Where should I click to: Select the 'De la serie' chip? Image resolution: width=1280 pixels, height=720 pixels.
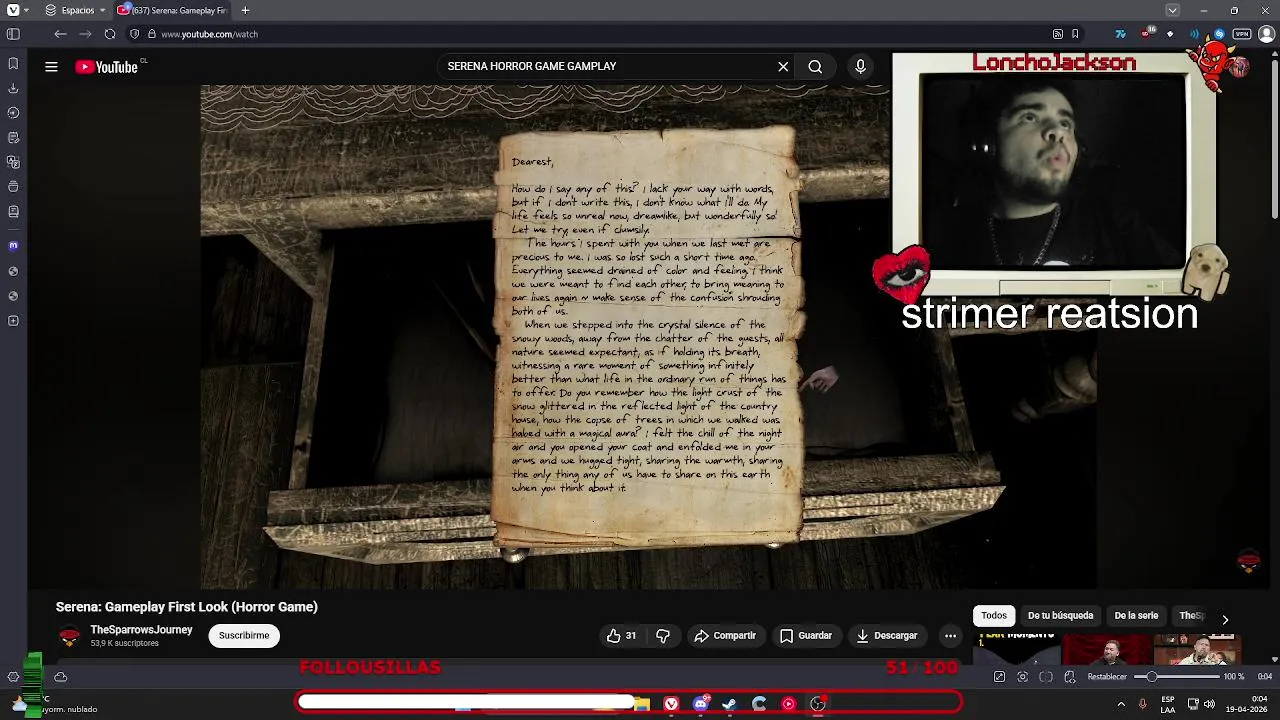[x=1136, y=615]
